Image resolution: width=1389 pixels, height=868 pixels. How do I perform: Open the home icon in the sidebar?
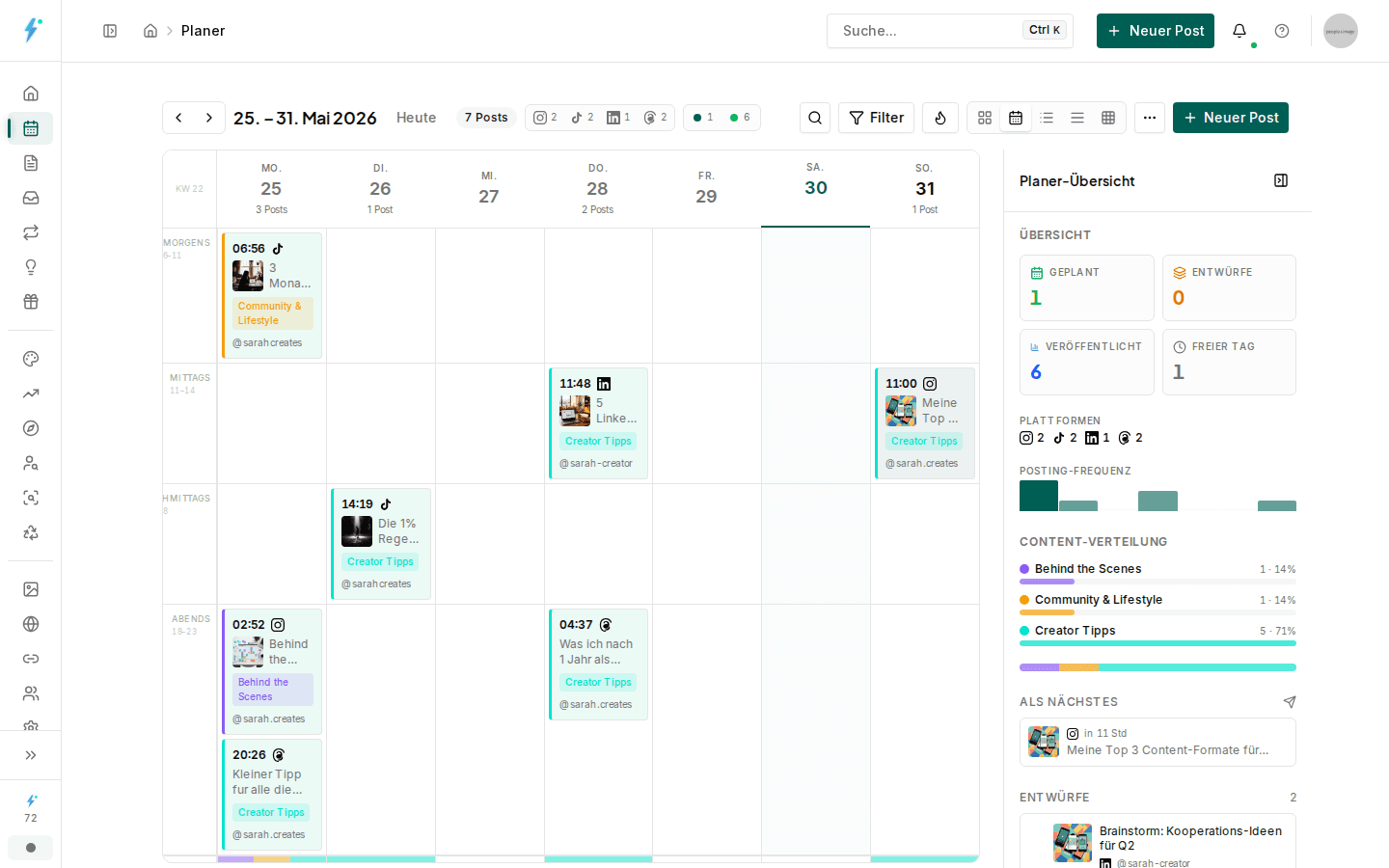click(31, 94)
